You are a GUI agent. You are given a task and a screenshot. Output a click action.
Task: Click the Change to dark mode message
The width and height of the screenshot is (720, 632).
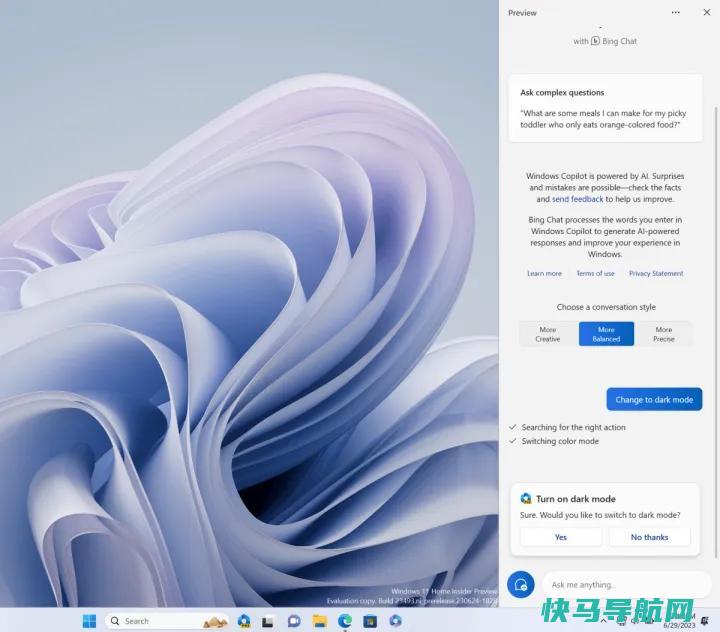coord(654,399)
